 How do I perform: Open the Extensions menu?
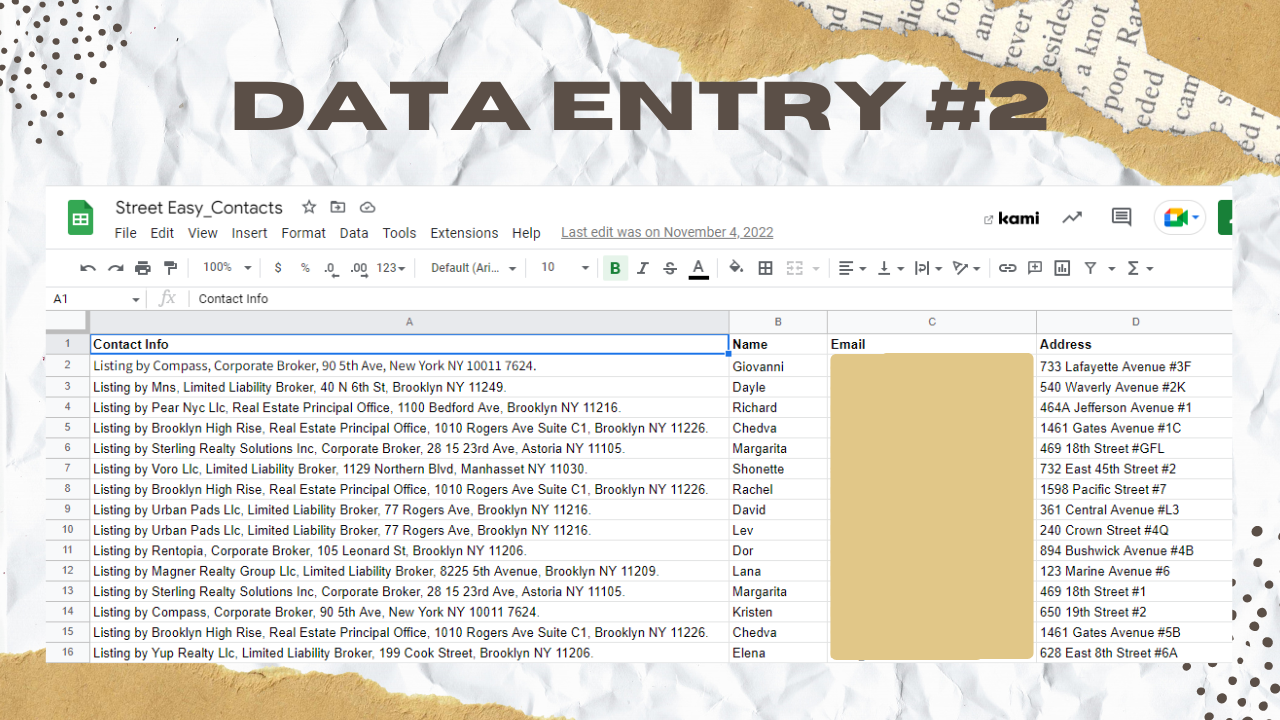[x=464, y=233]
